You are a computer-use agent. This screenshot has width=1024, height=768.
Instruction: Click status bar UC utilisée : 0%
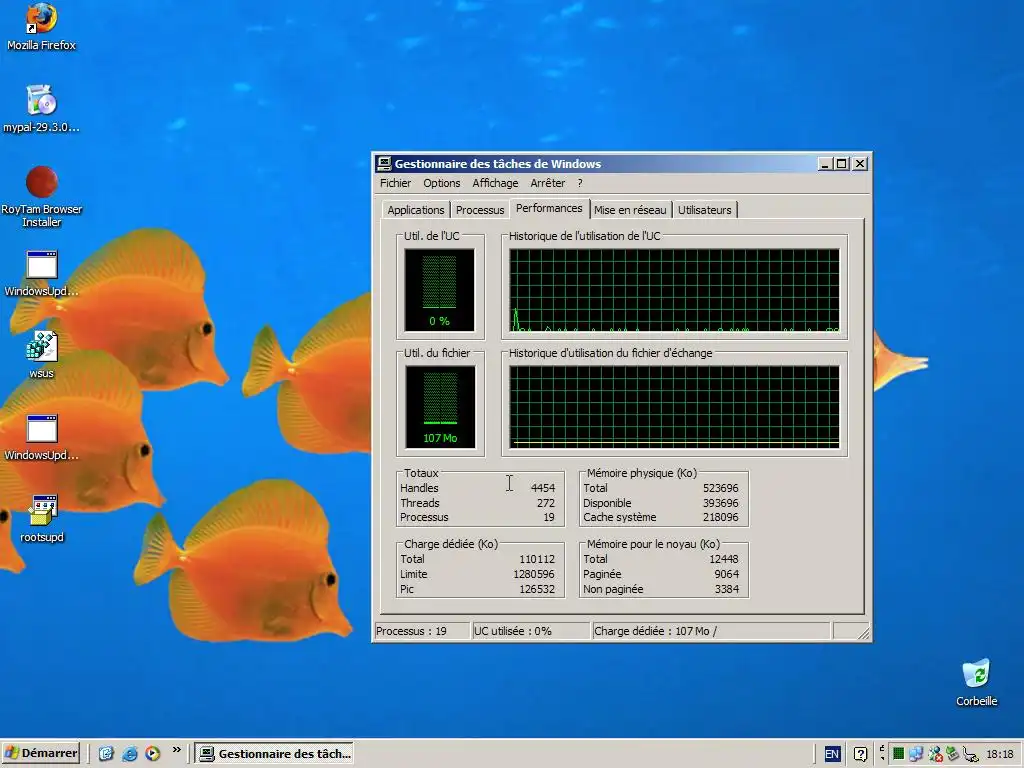coord(531,631)
